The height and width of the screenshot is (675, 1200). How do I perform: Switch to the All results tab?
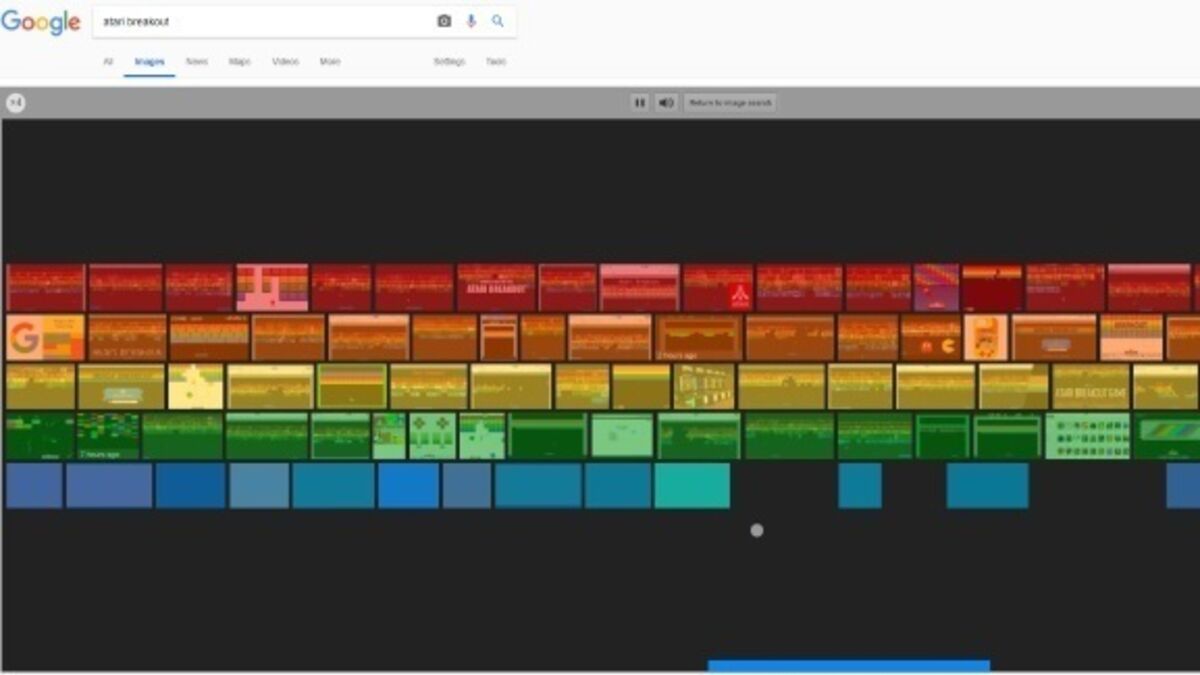point(108,62)
